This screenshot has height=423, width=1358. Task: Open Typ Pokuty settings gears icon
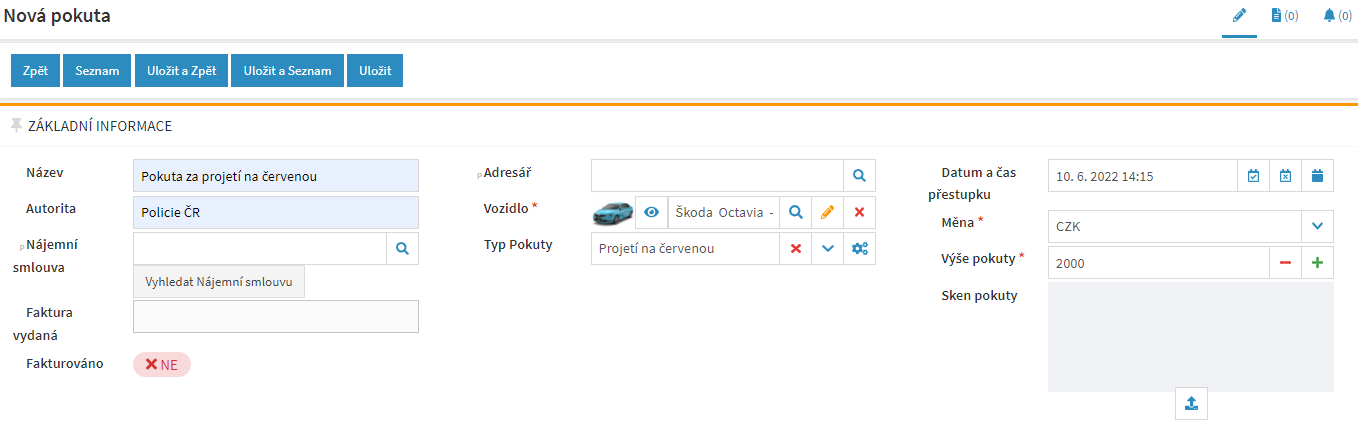(859, 249)
